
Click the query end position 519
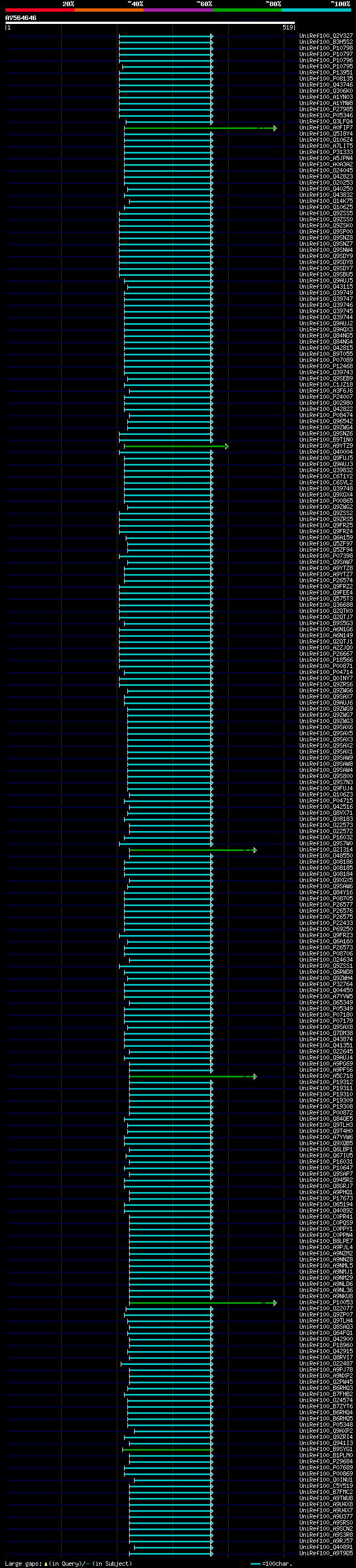pyautogui.click(x=288, y=27)
